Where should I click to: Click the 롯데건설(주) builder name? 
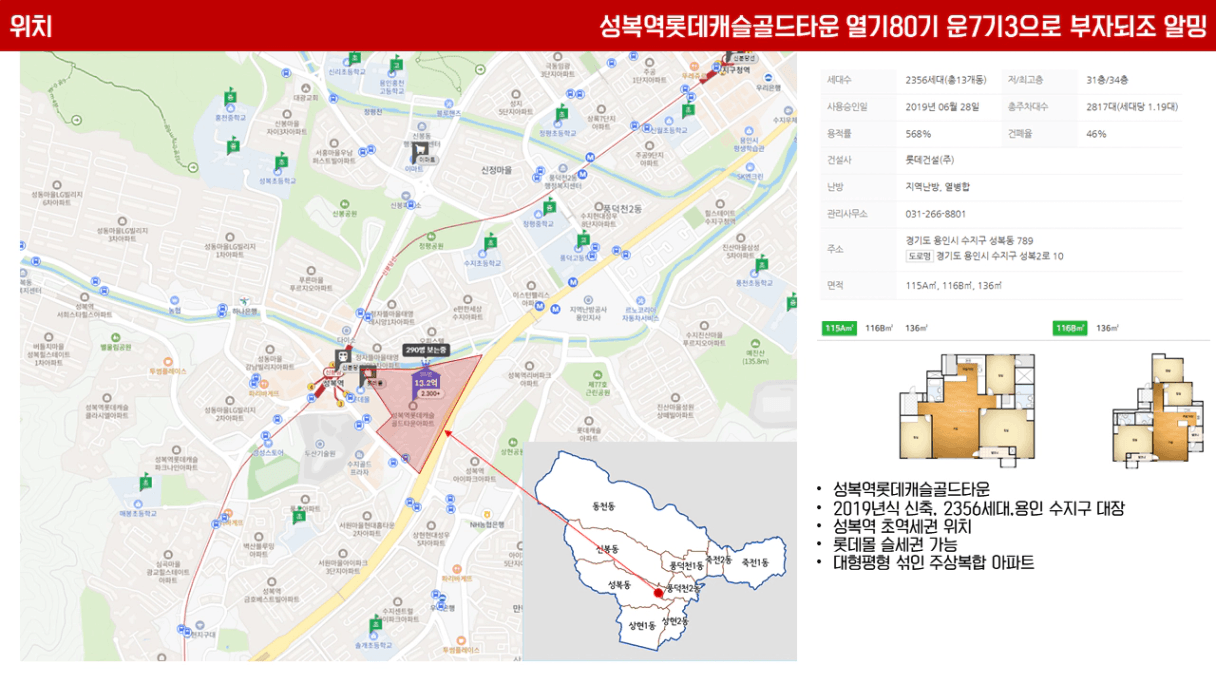[x=929, y=159]
